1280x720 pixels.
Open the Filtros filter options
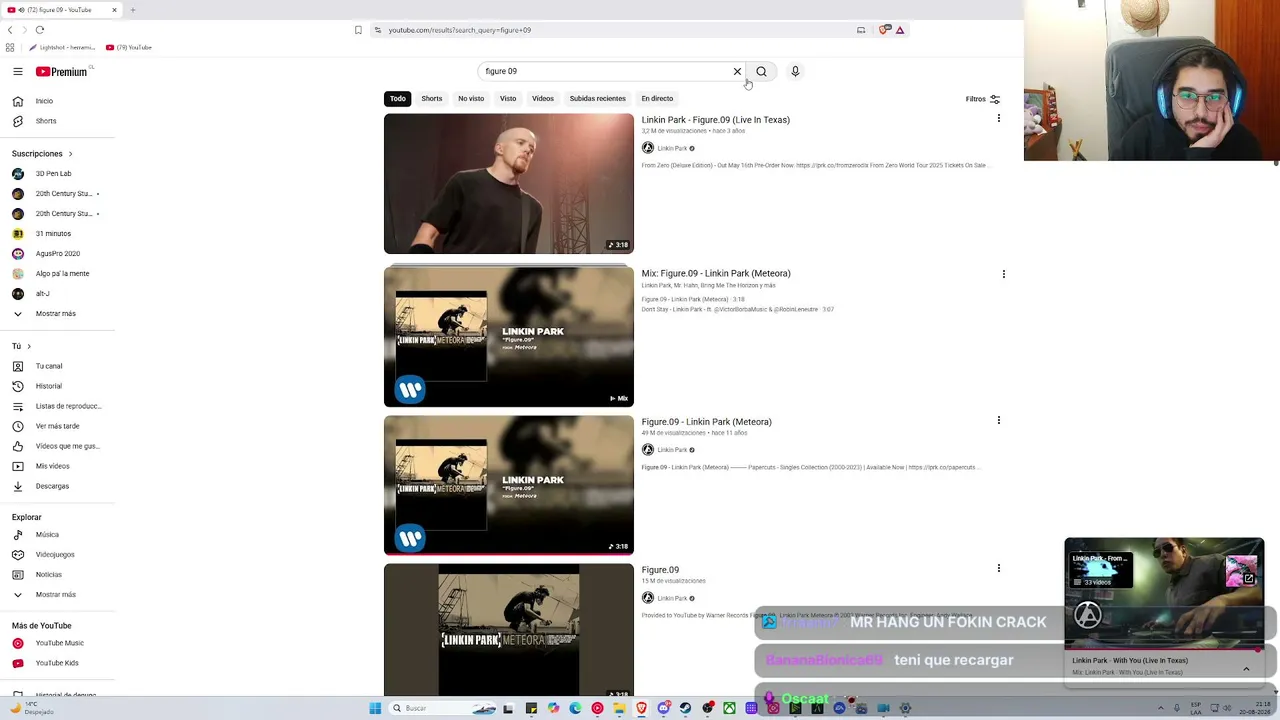(x=983, y=99)
